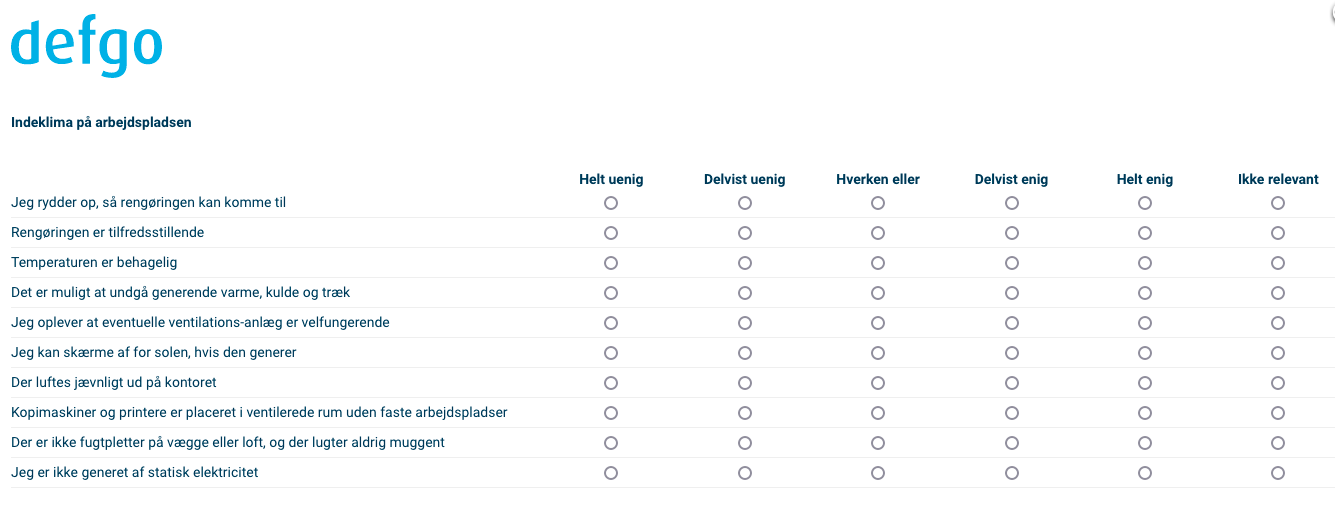Select Helt enig for Rengøringen er tilfredsstillende
Screen dimensions: 1335x514
(1145, 233)
